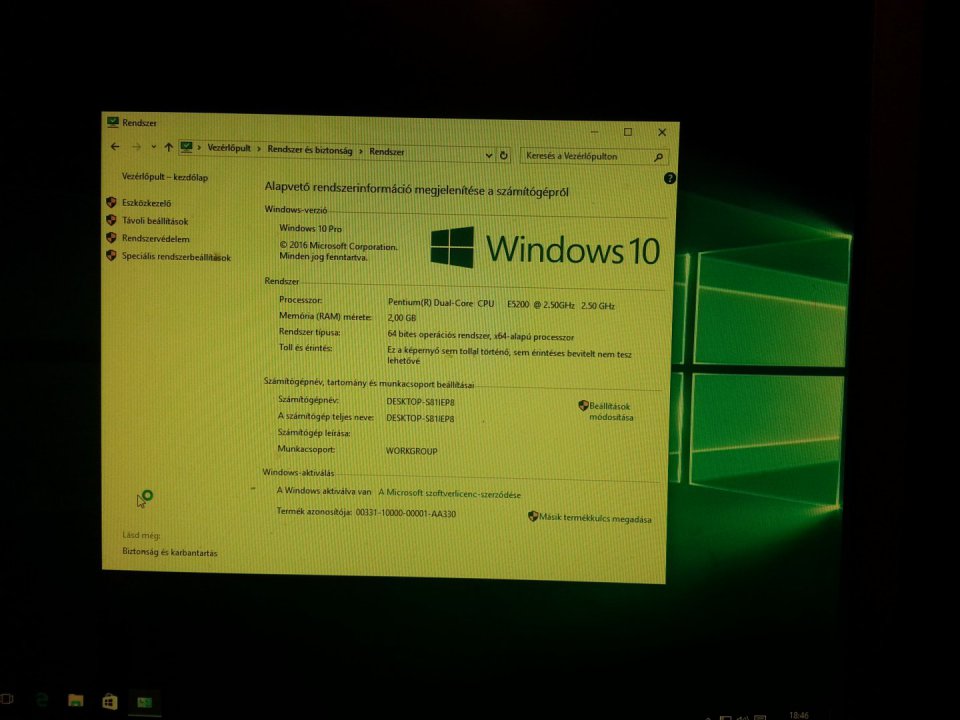This screenshot has height=720, width=960.
Task: Click the address bar computer icon
Action: pyautogui.click(x=187, y=147)
